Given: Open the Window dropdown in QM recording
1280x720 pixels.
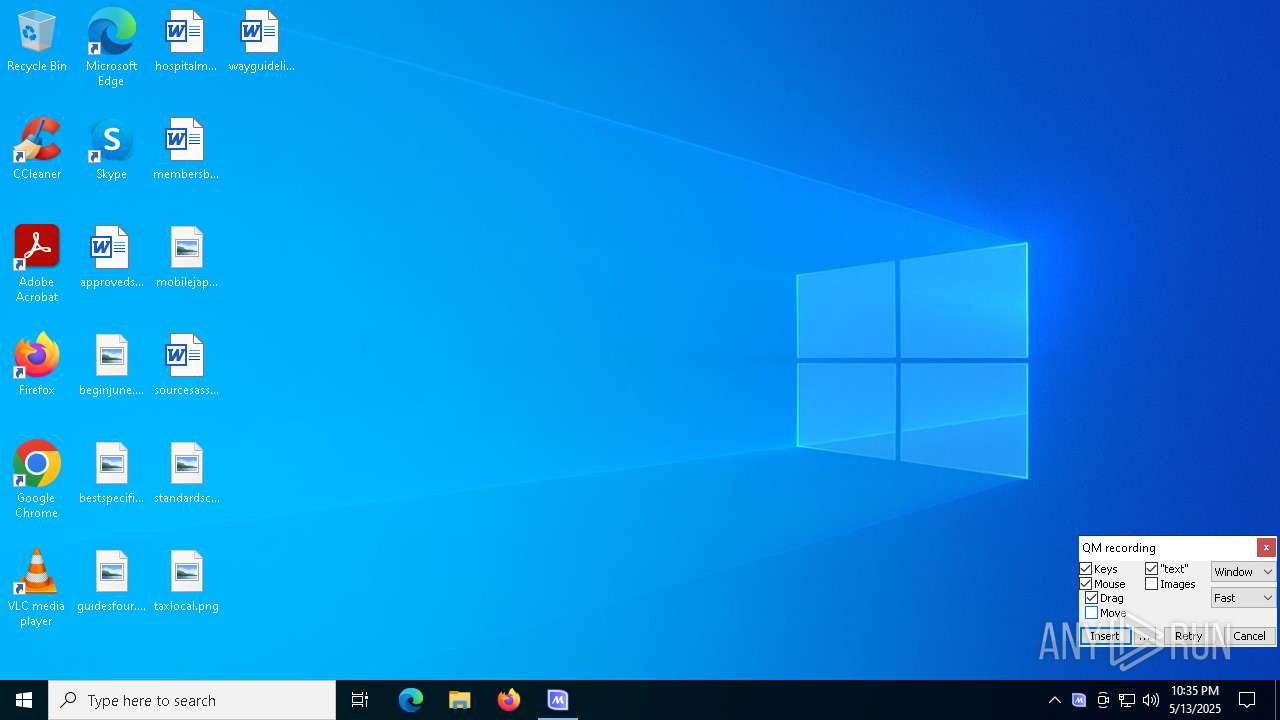Looking at the screenshot, I should pyautogui.click(x=1243, y=572).
